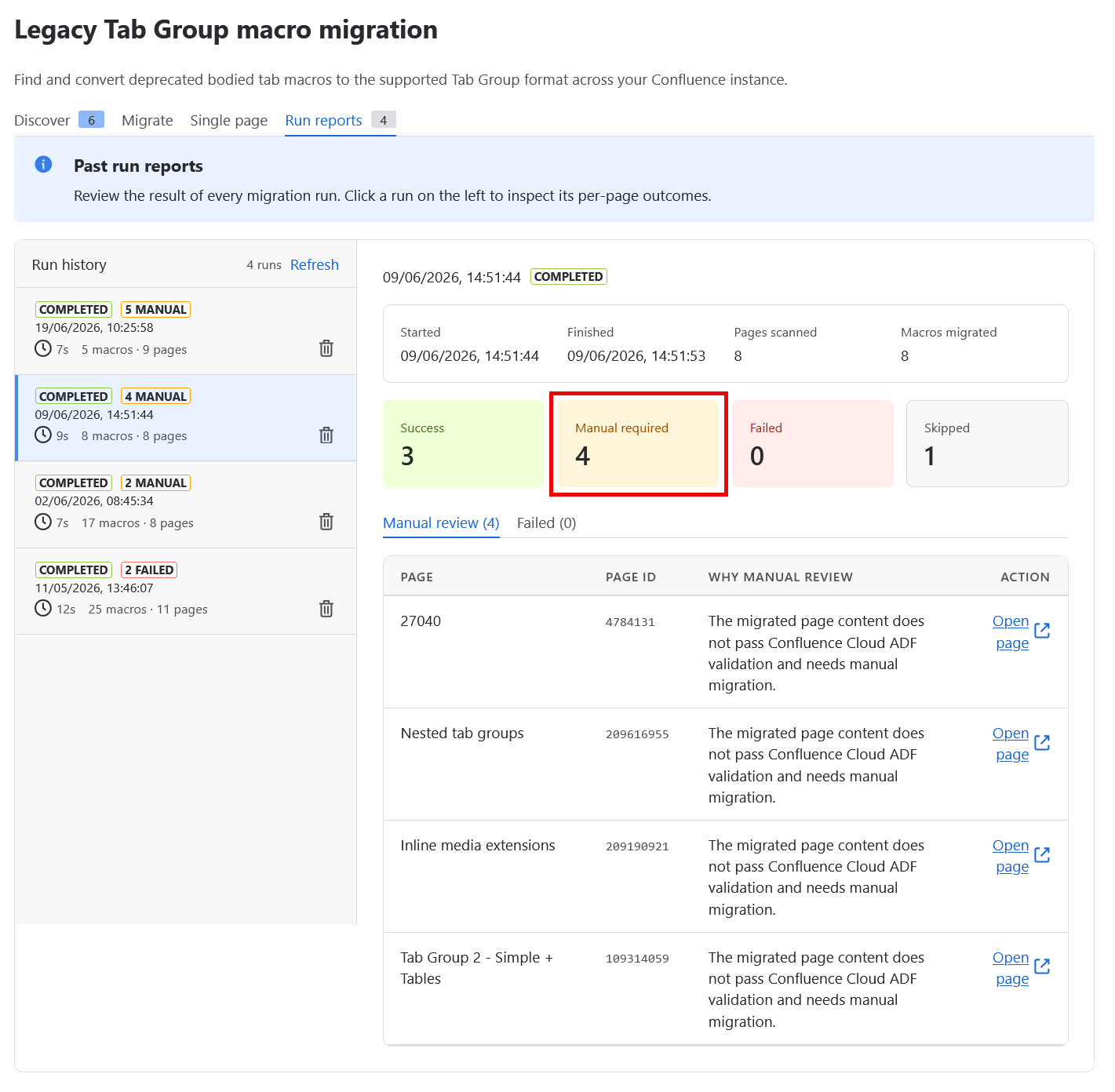The image size is (1115, 1092).
Task: Open page link for 27040
Action: pyautogui.click(x=1011, y=632)
